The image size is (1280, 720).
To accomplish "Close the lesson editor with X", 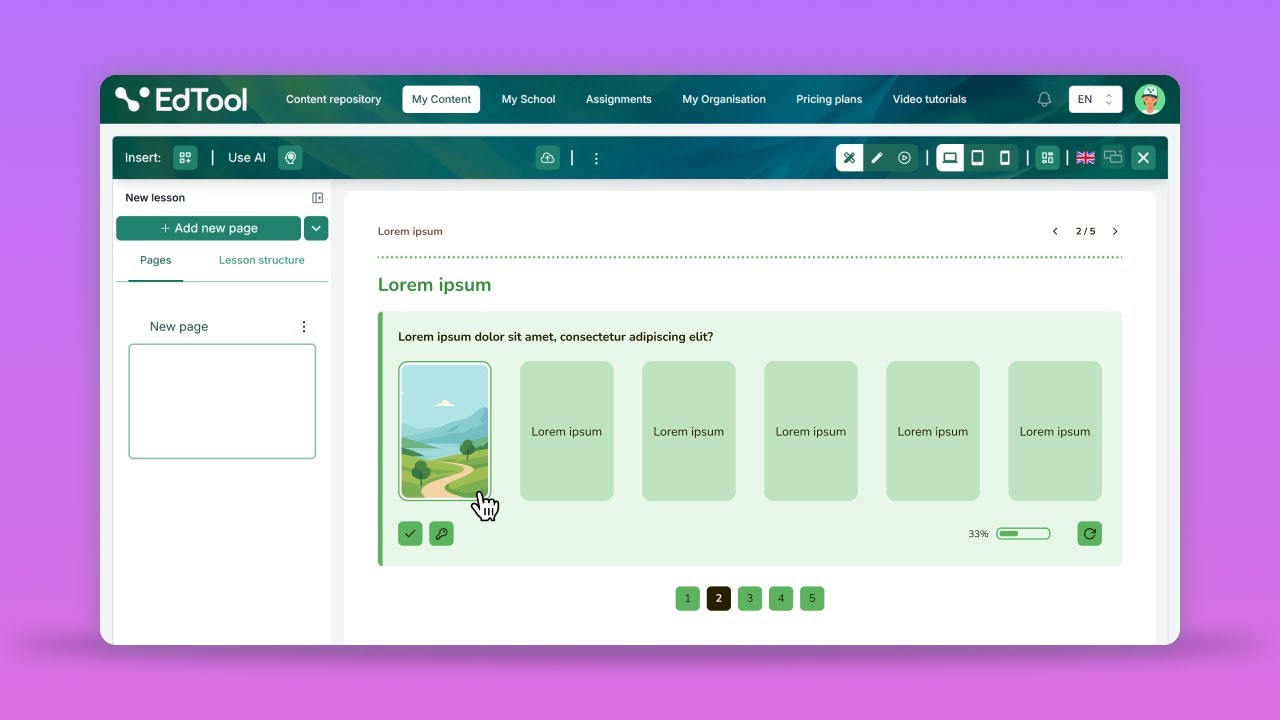I will coord(1144,158).
